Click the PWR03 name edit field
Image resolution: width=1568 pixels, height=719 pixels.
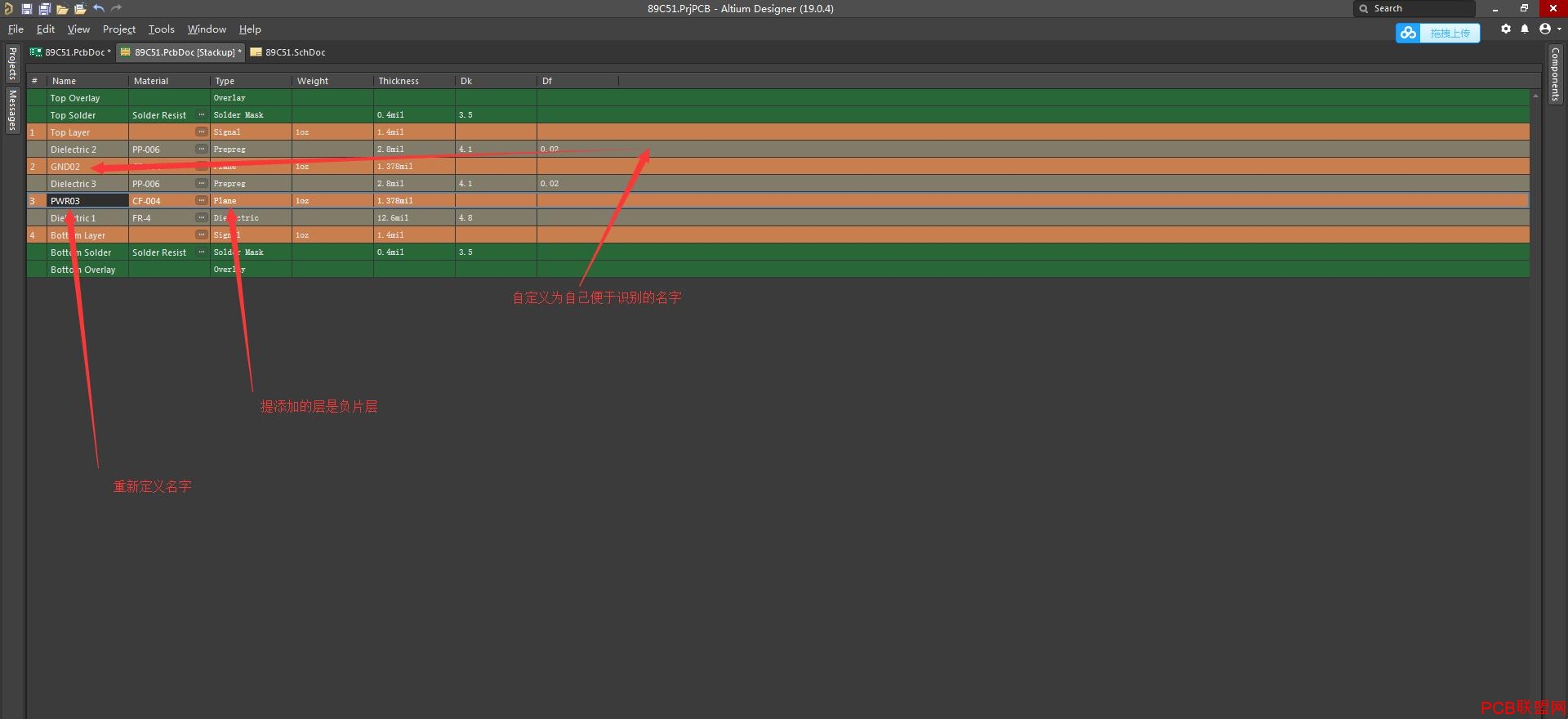[87, 201]
